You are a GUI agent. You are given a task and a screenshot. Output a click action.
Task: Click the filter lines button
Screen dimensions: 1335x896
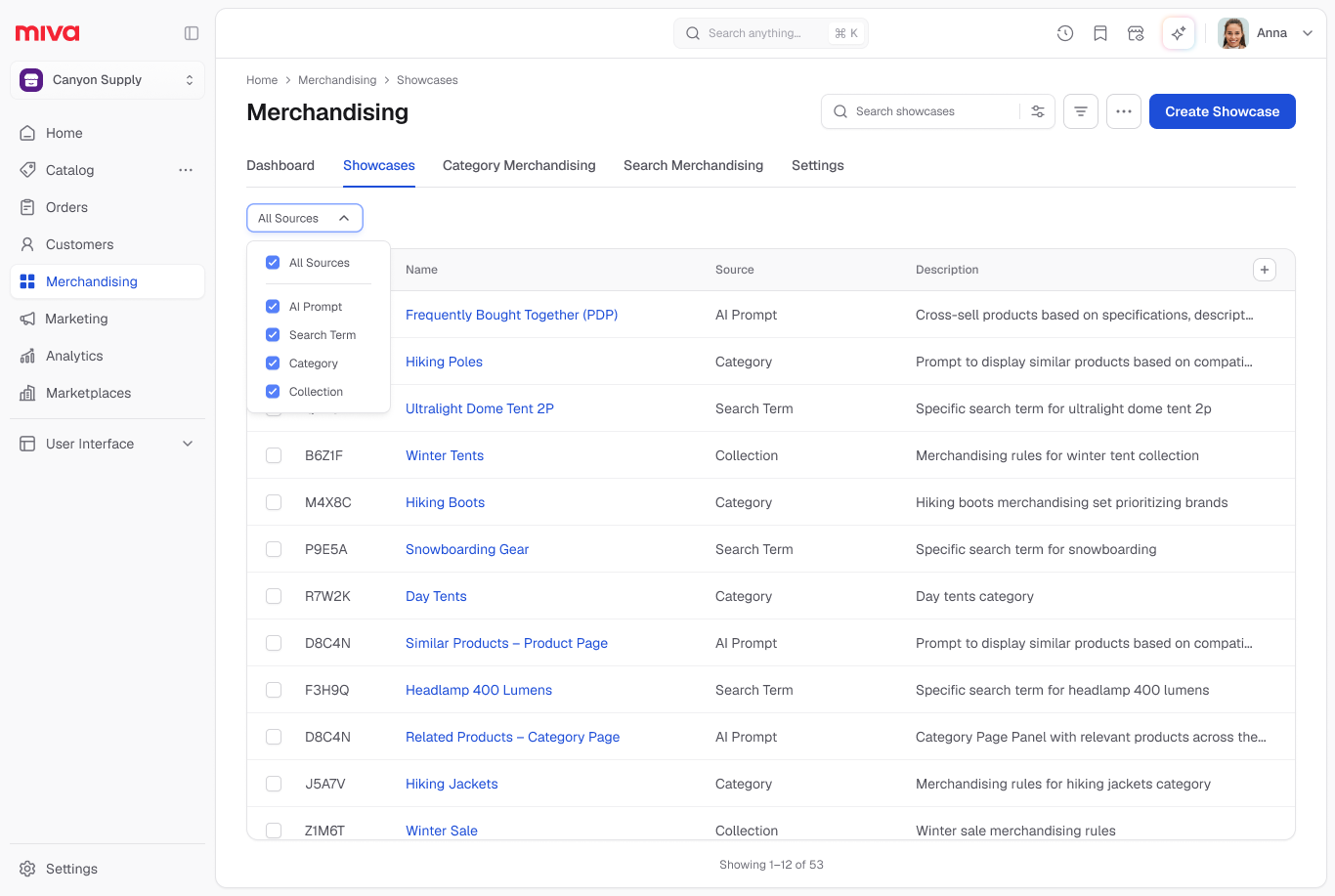[x=1081, y=111]
